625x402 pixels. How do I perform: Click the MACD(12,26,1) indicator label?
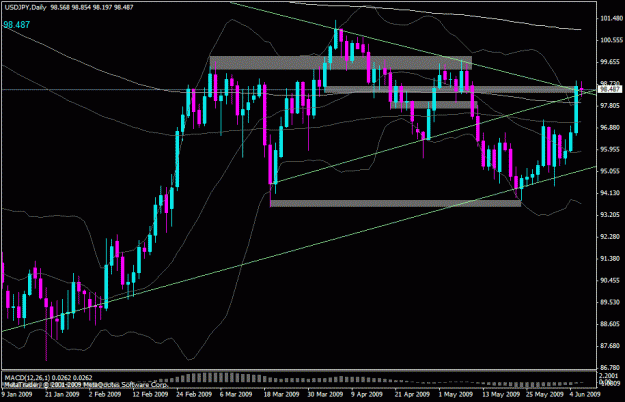[x=28, y=377]
